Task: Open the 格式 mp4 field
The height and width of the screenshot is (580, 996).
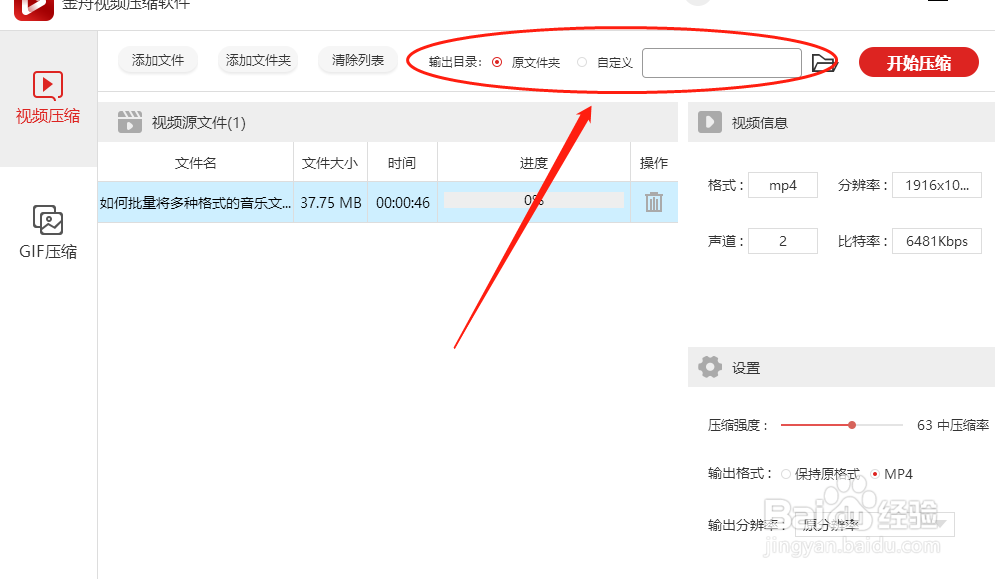Action: (783, 184)
